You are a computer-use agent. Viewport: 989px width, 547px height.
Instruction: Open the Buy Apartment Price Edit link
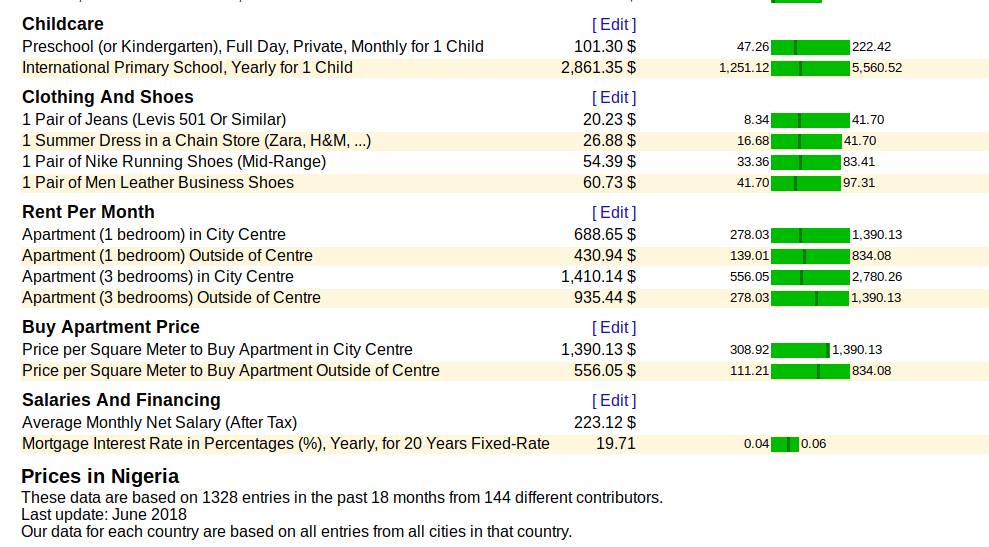pos(614,327)
